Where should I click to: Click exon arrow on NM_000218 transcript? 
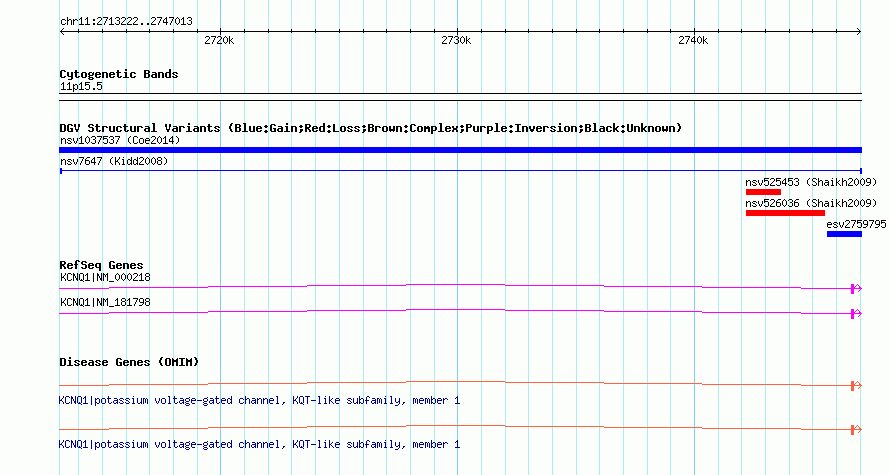(x=856, y=289)
